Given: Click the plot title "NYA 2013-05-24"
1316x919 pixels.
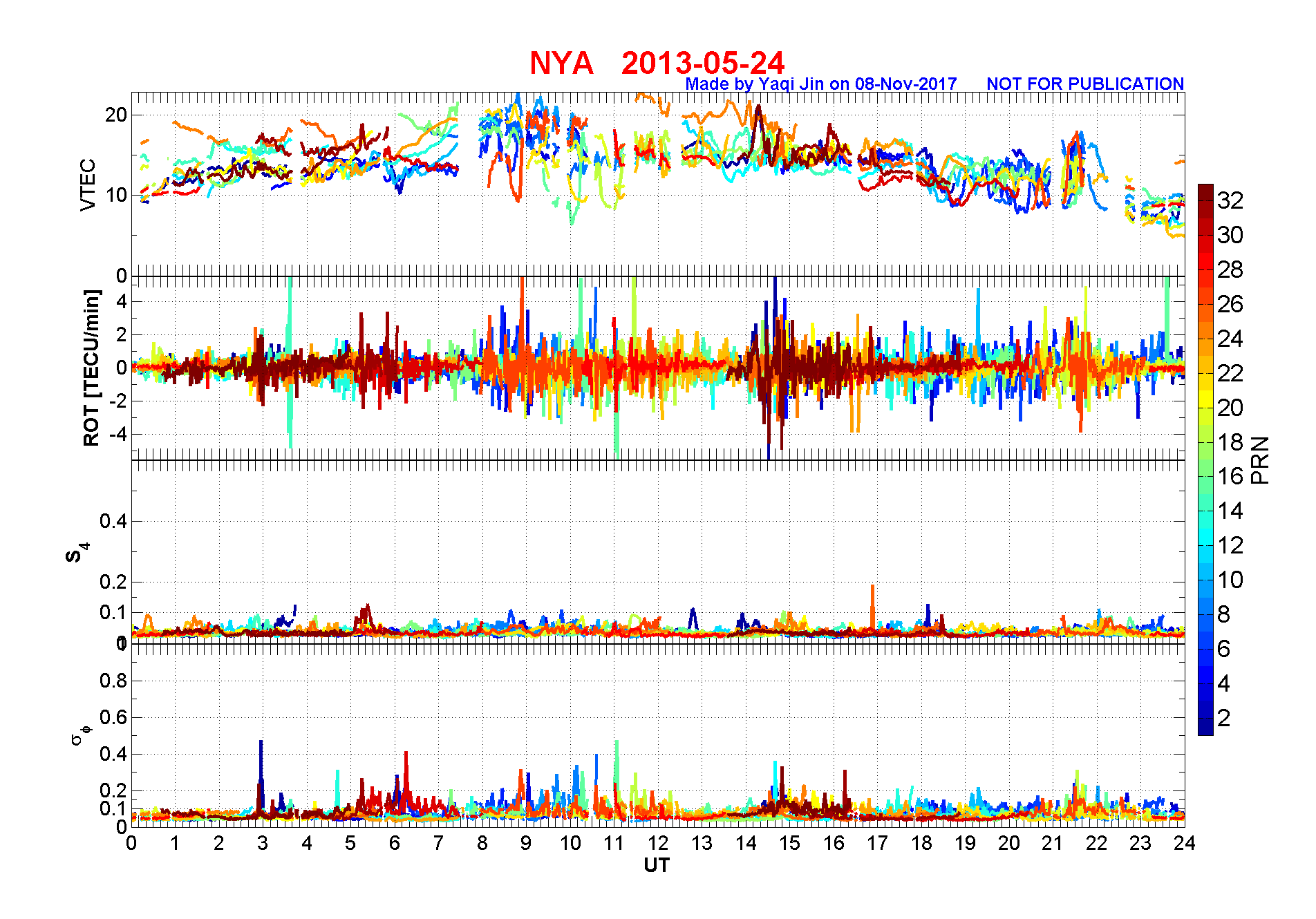Looking at the screenshot, I should (657, 63).
